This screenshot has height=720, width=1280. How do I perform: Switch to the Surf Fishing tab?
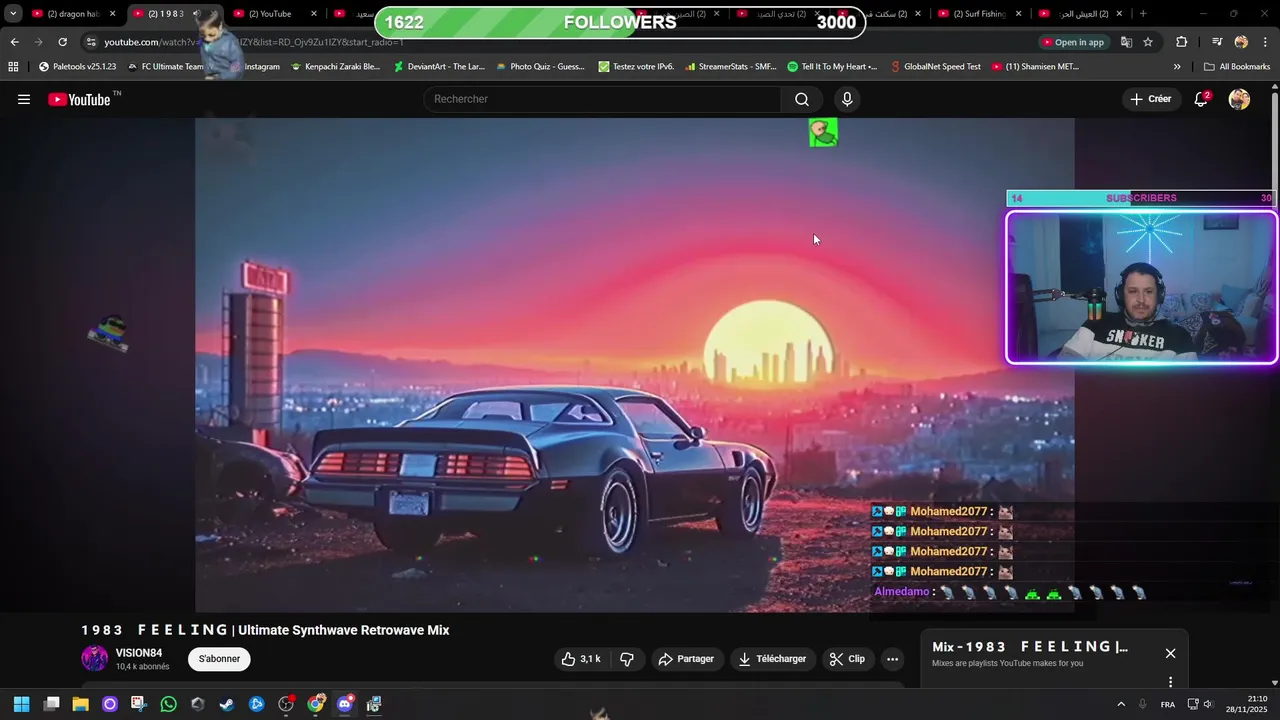coord(978,14)
